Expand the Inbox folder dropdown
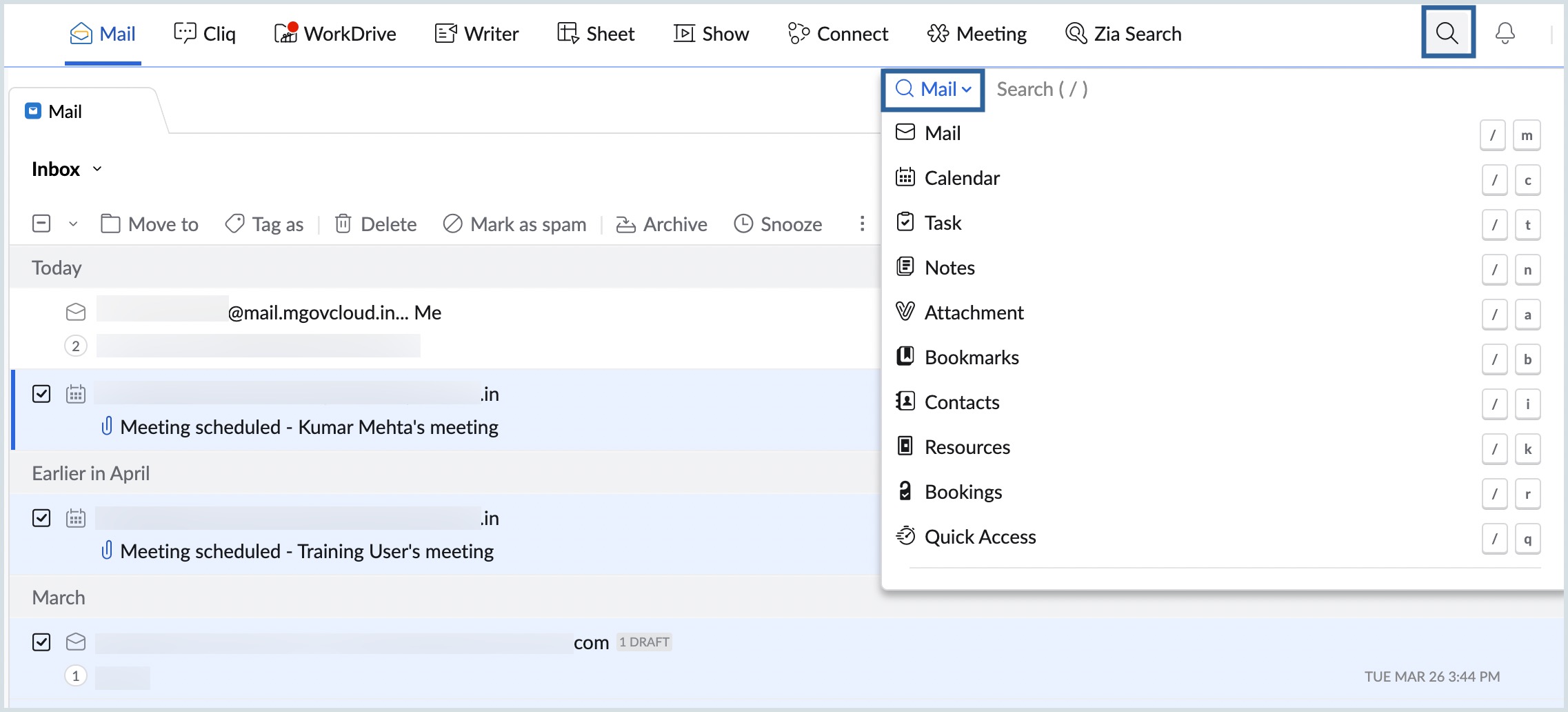 (x=97, y=169)
